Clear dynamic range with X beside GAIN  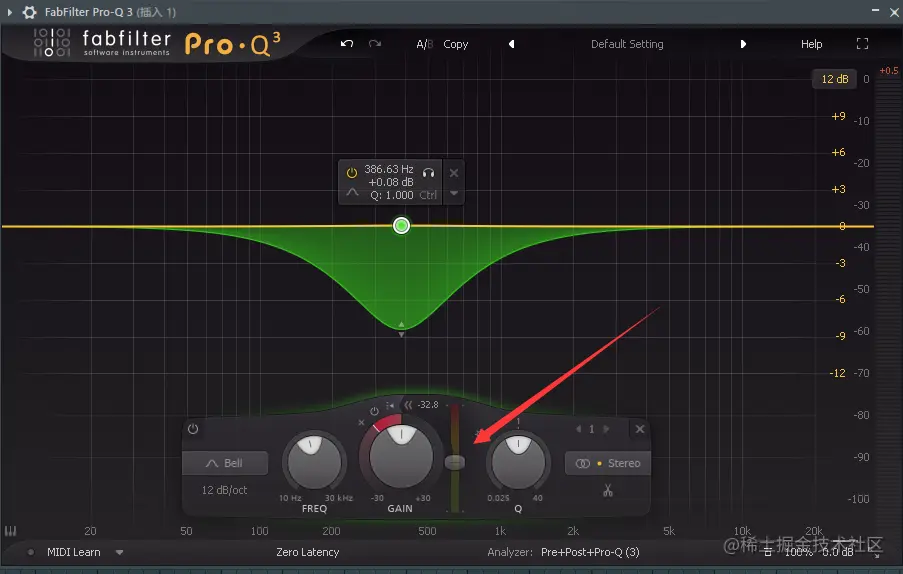coord(361,423)
